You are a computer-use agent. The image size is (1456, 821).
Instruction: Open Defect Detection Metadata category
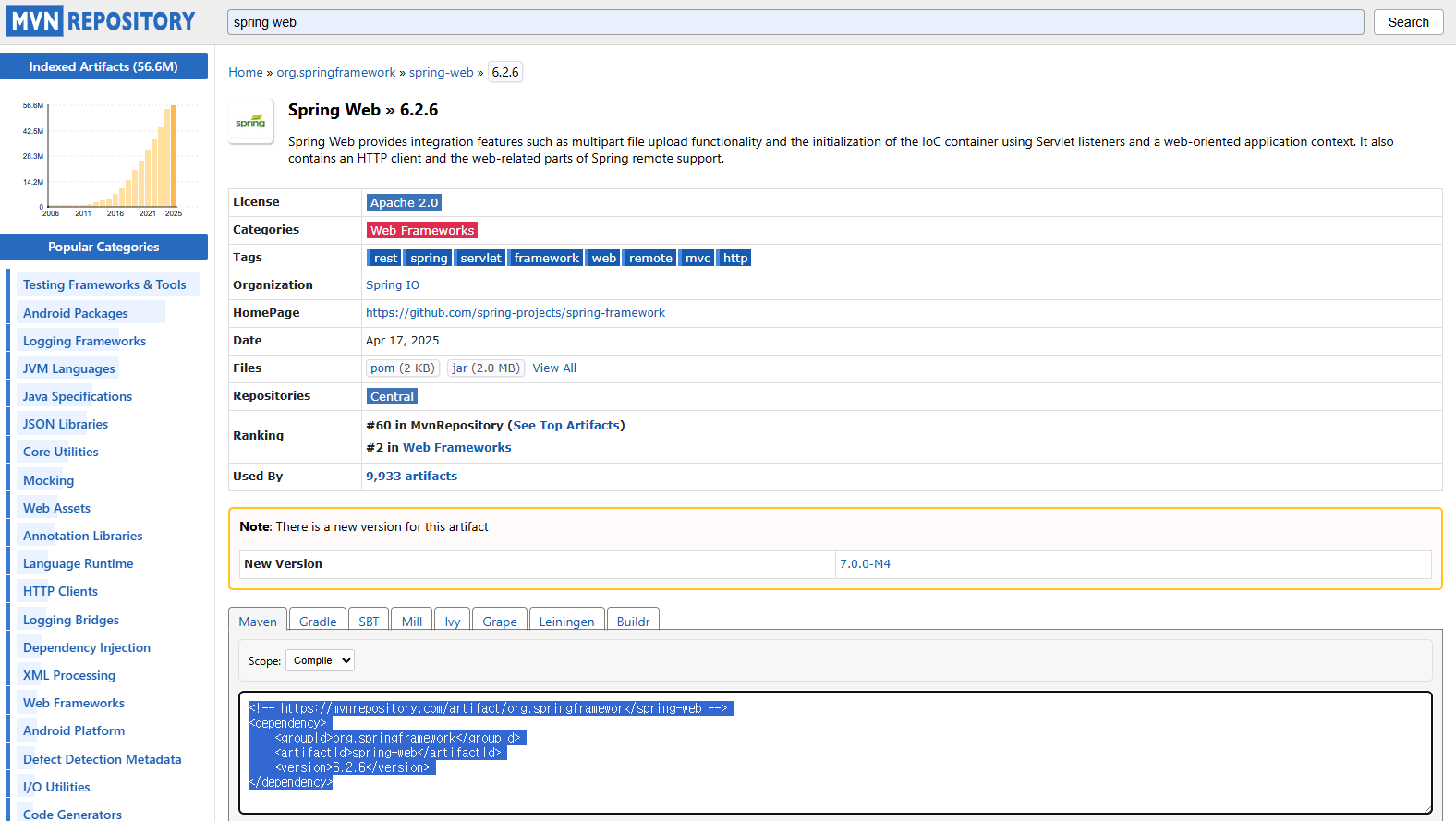click(103, 759)
